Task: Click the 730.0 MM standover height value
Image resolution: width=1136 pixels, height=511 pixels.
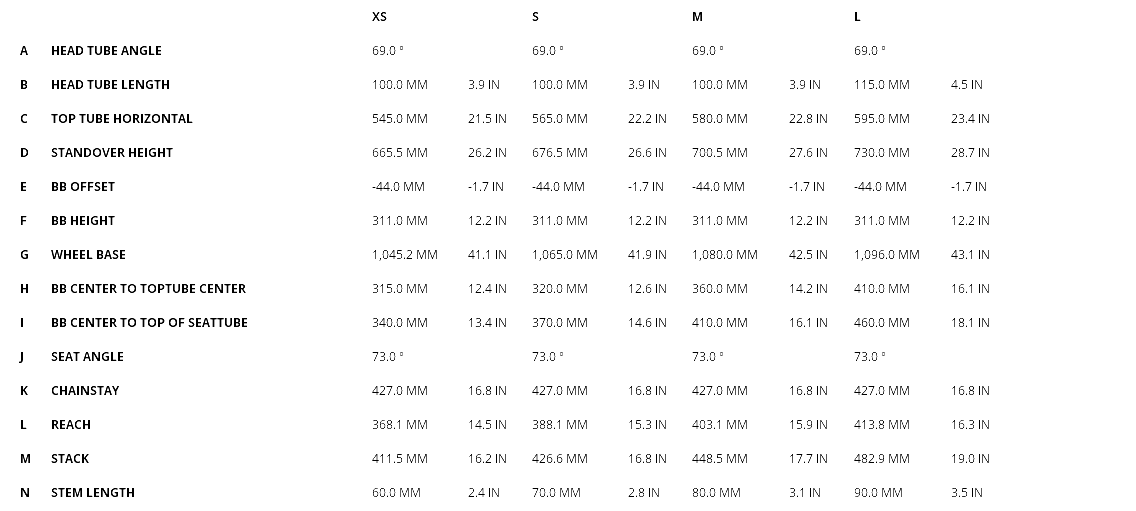Action: (x=882, y=153)
